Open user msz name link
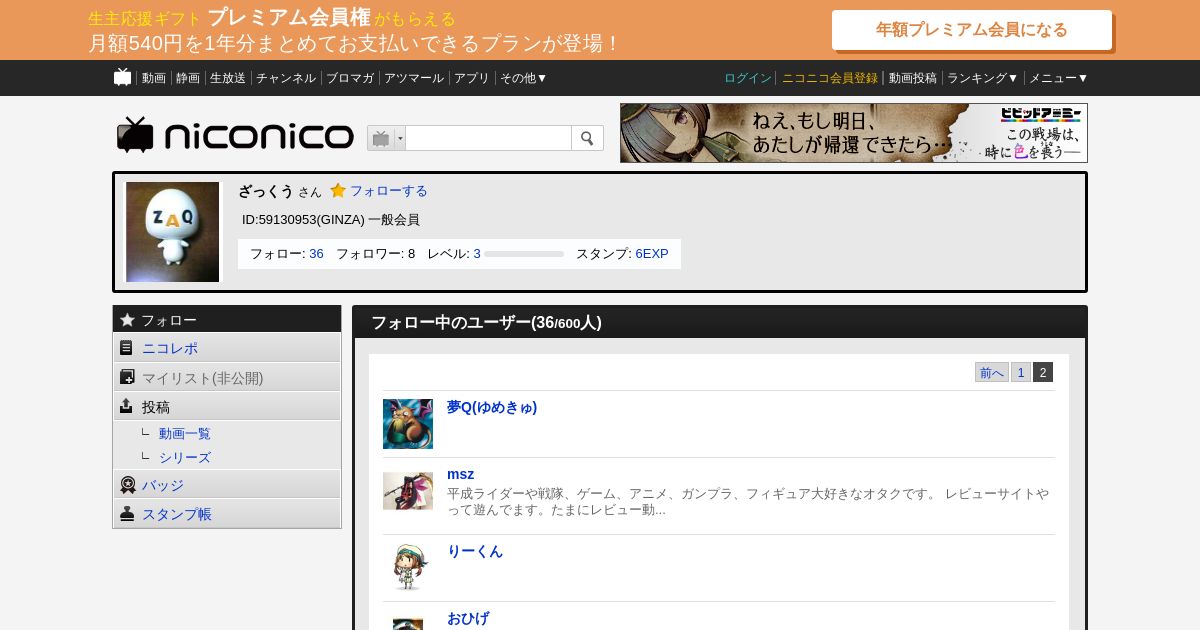1200x630 pixels. (461, 474)
